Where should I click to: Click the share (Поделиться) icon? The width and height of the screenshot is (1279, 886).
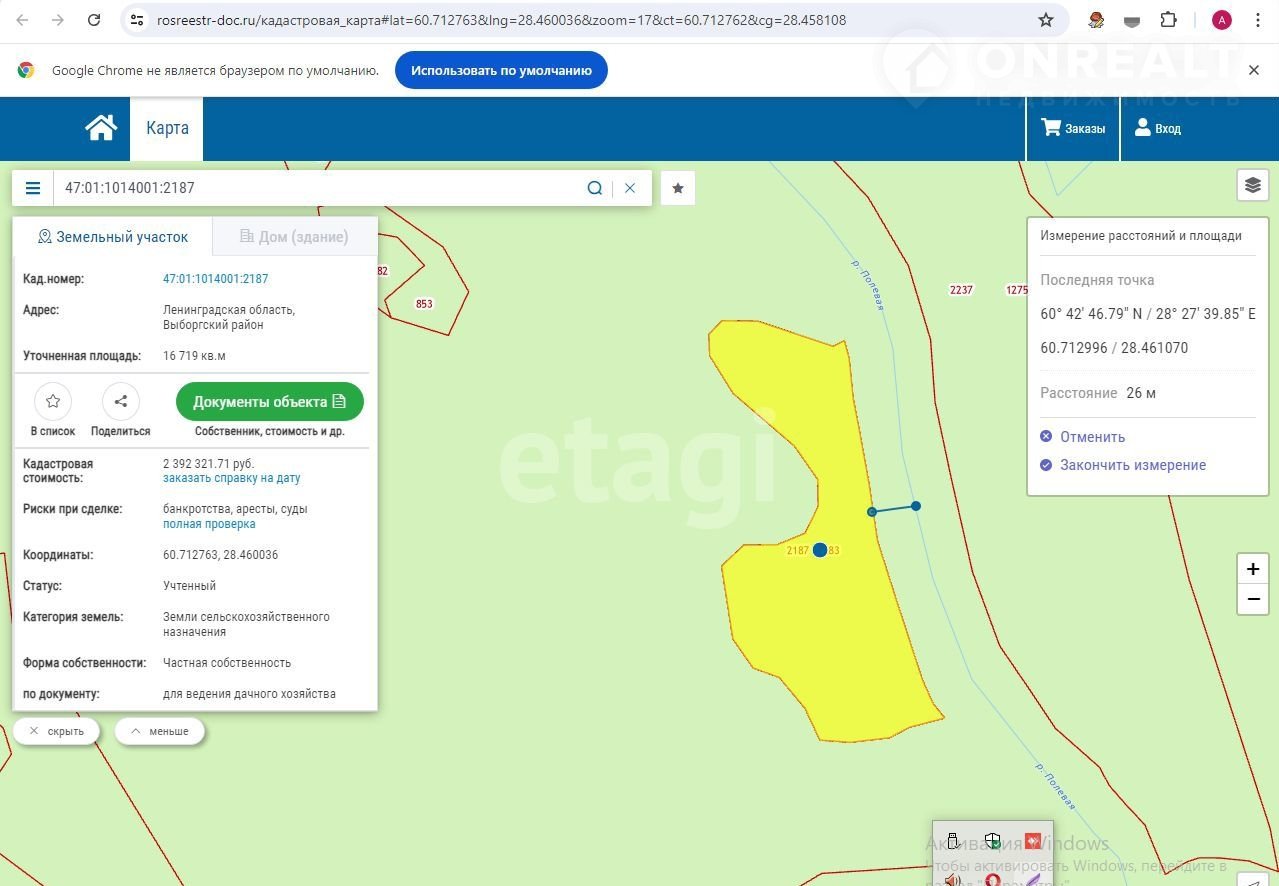pyautogui.click(x=121, y=402)
